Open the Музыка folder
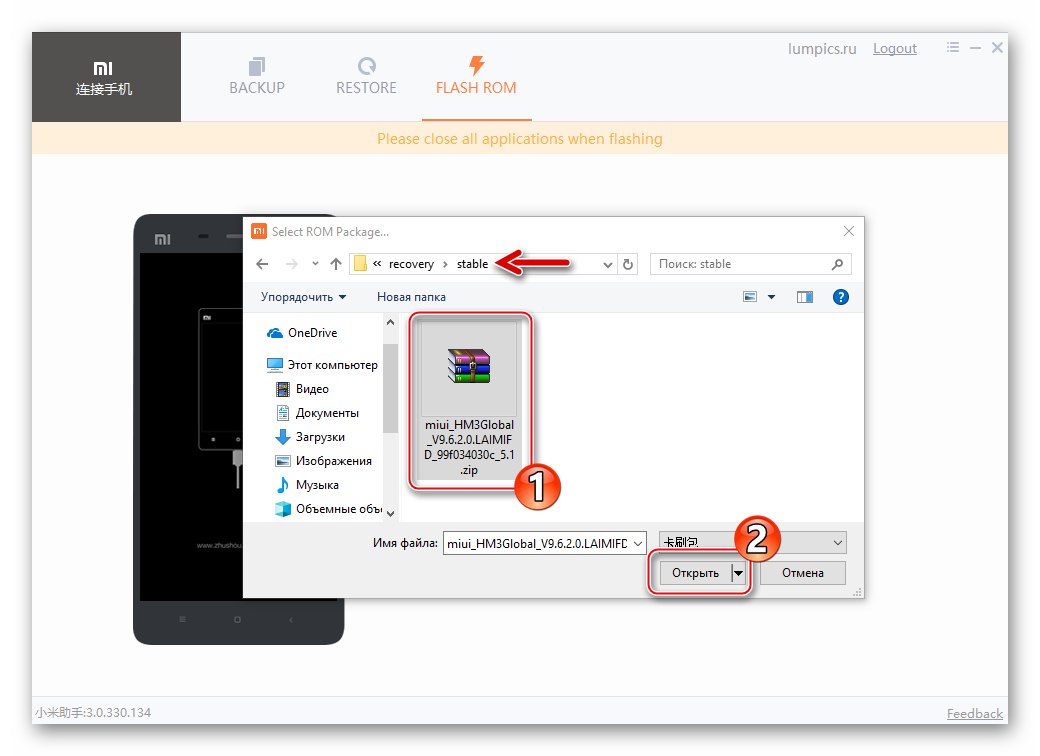The height and width of the screenshot is (756, 1040). click(x=307, y=485)
